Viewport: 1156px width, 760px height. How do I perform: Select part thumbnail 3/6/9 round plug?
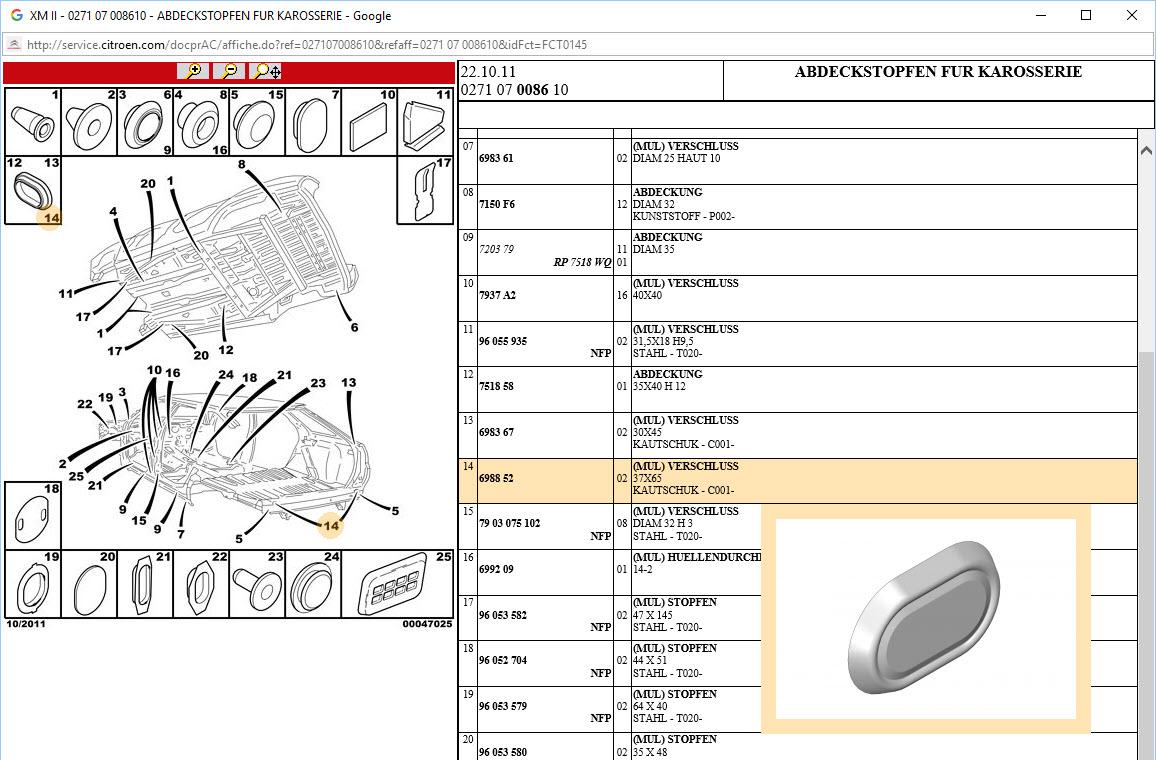[x=145, y=122]
